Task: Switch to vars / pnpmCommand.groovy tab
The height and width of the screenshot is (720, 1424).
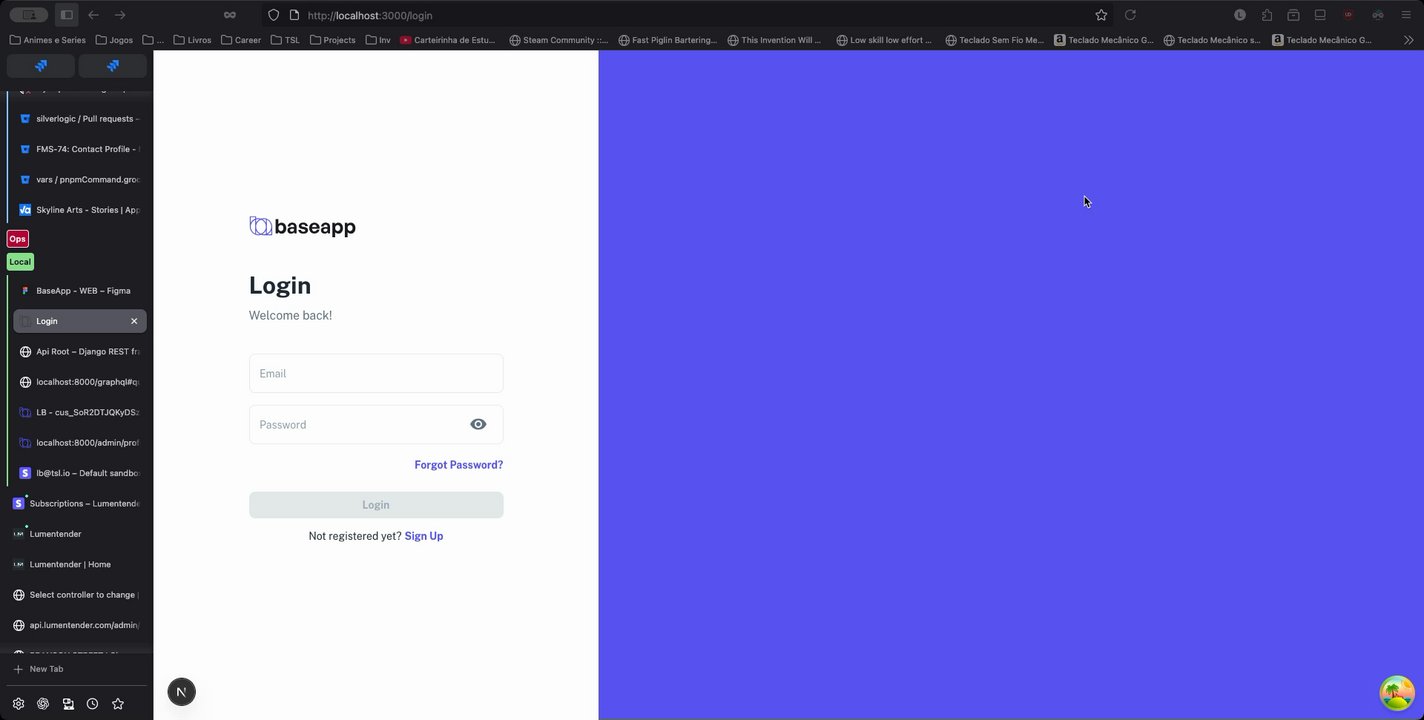Action: pyautogui.click(x=80, y=180)
